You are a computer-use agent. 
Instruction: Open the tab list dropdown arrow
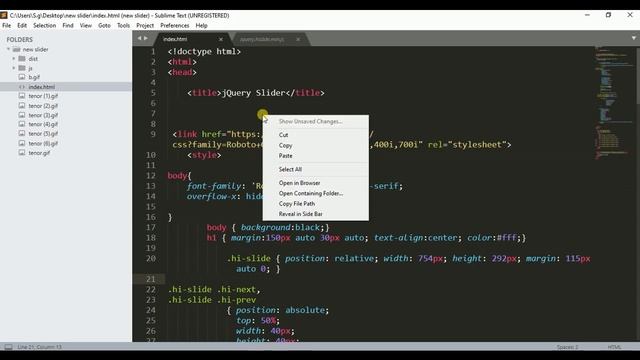pos(634,38)
